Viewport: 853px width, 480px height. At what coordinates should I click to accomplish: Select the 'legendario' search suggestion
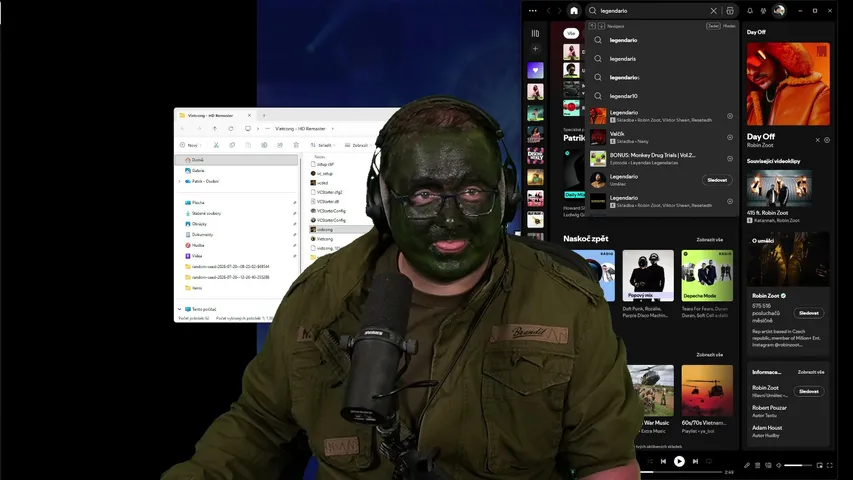tap(662, 40)
